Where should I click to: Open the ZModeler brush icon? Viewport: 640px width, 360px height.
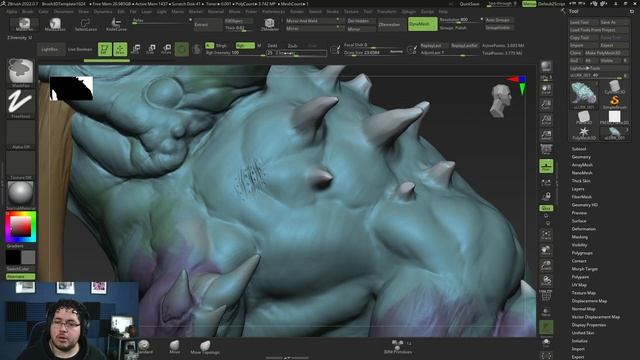[269, 24]
